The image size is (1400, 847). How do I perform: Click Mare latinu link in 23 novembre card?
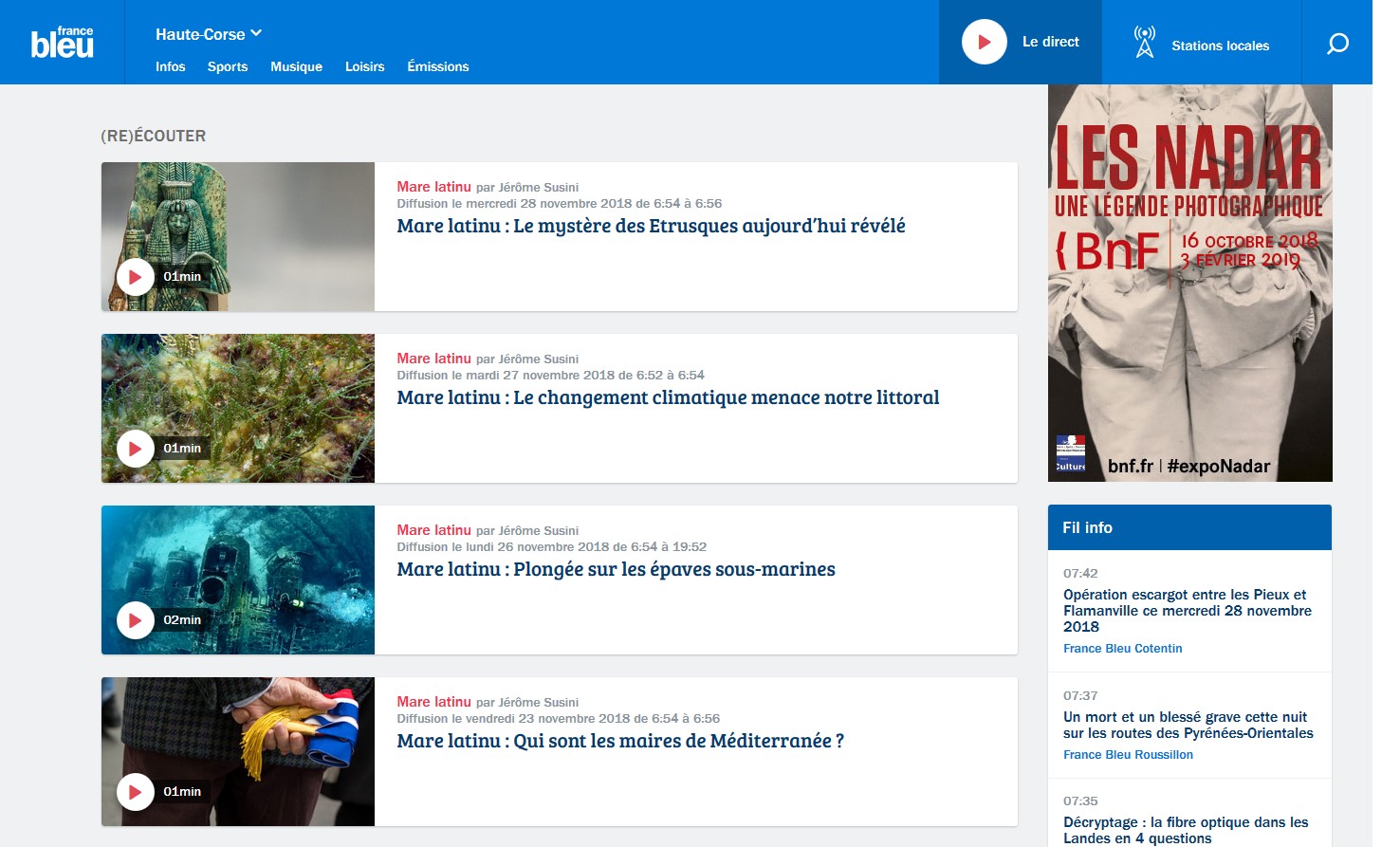pyautogui.click(x=433, y=702)
